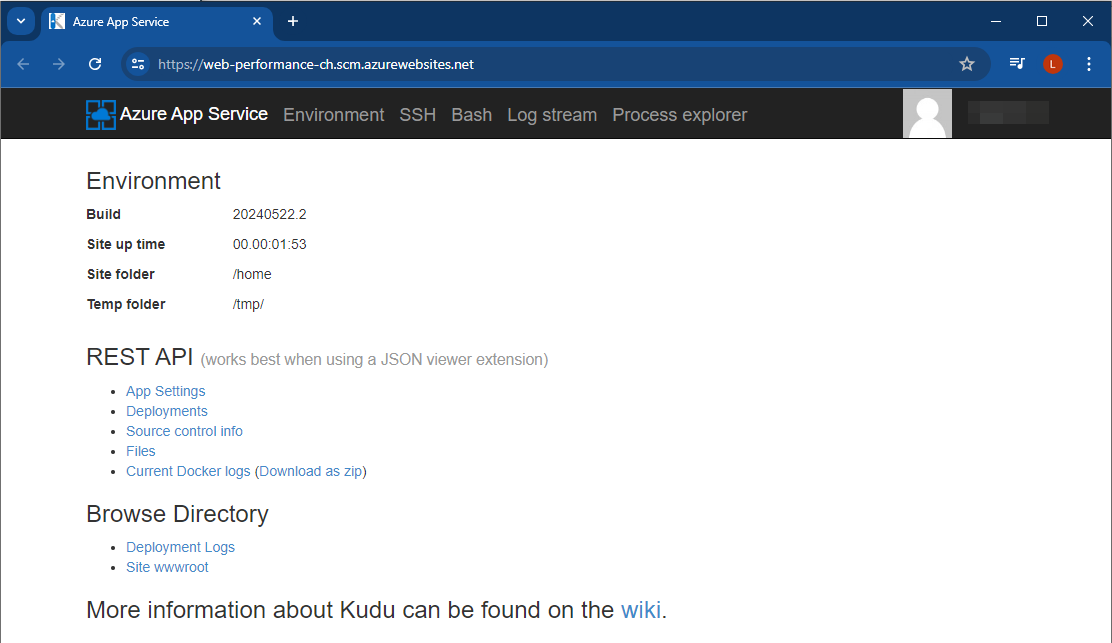This screenshot has width=1112, height=643.
Task: Open the tab search chevron dropdown
Action: 20,20
